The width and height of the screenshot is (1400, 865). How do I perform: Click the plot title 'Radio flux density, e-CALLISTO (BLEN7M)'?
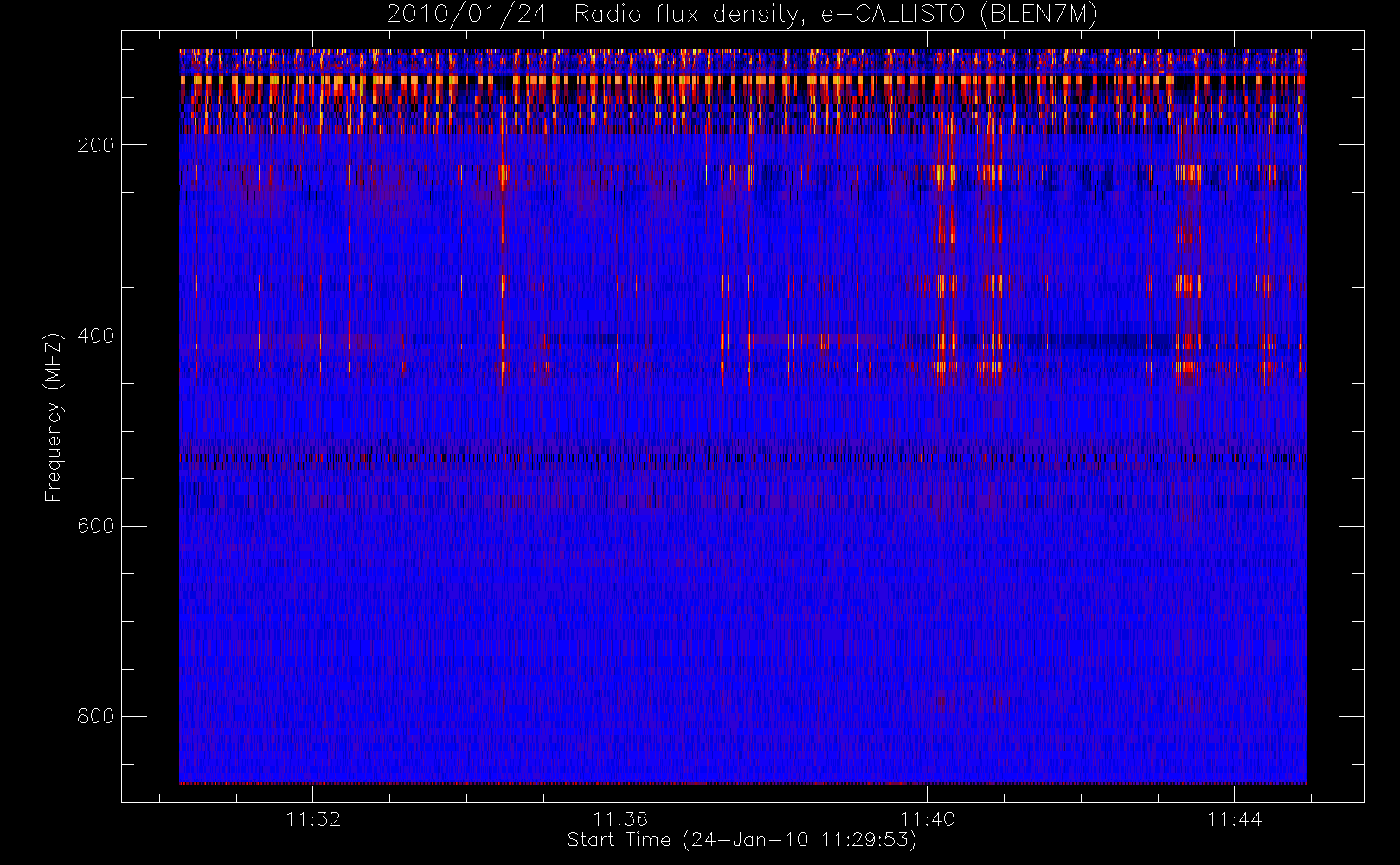[836, 15]
